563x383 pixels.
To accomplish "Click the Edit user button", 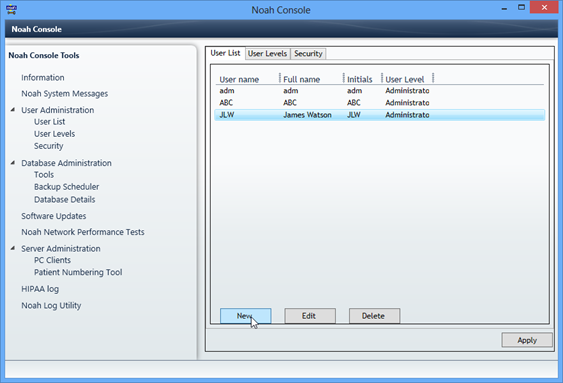I will click(310, 316).
